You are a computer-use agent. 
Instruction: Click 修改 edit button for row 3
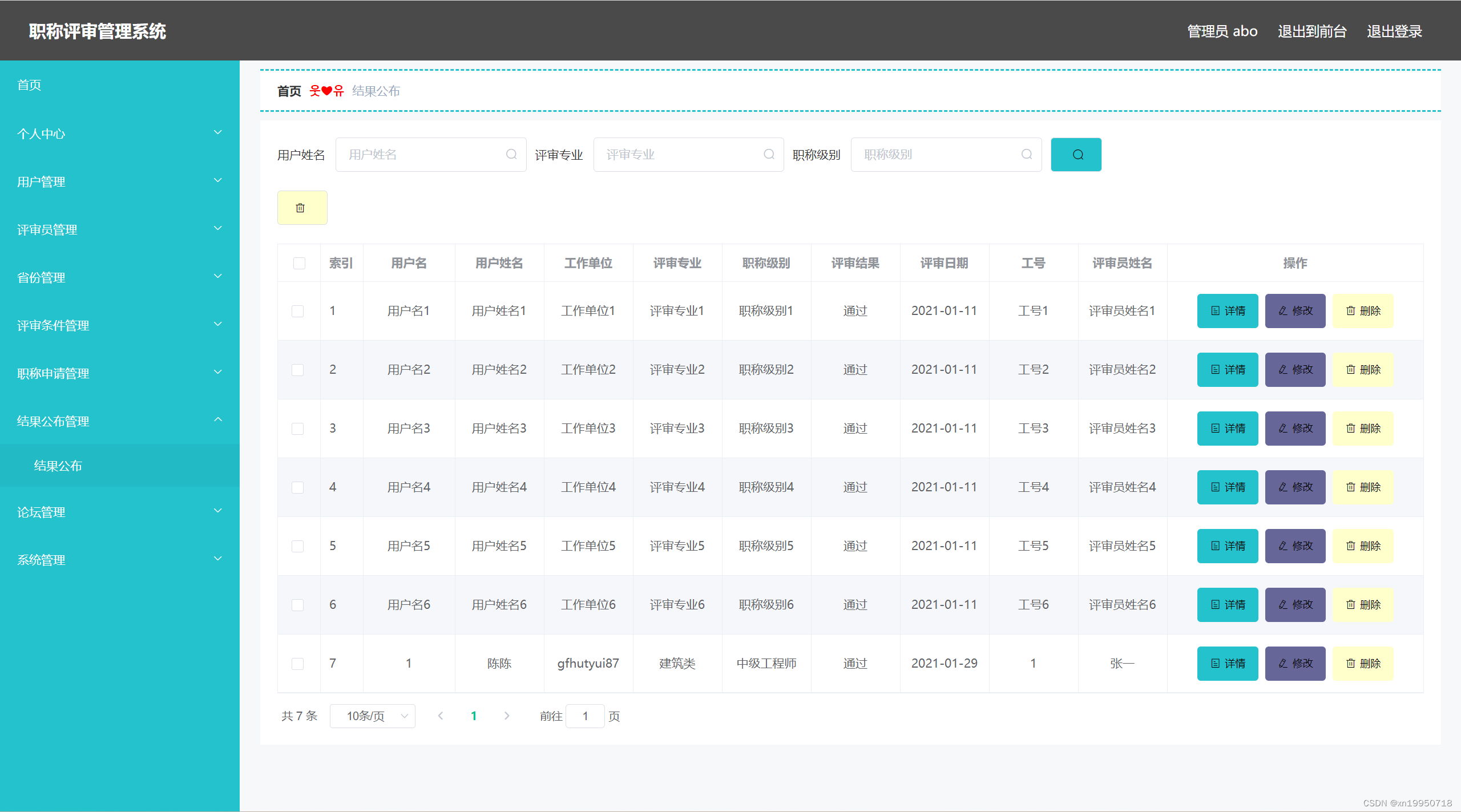(1295, 429)
